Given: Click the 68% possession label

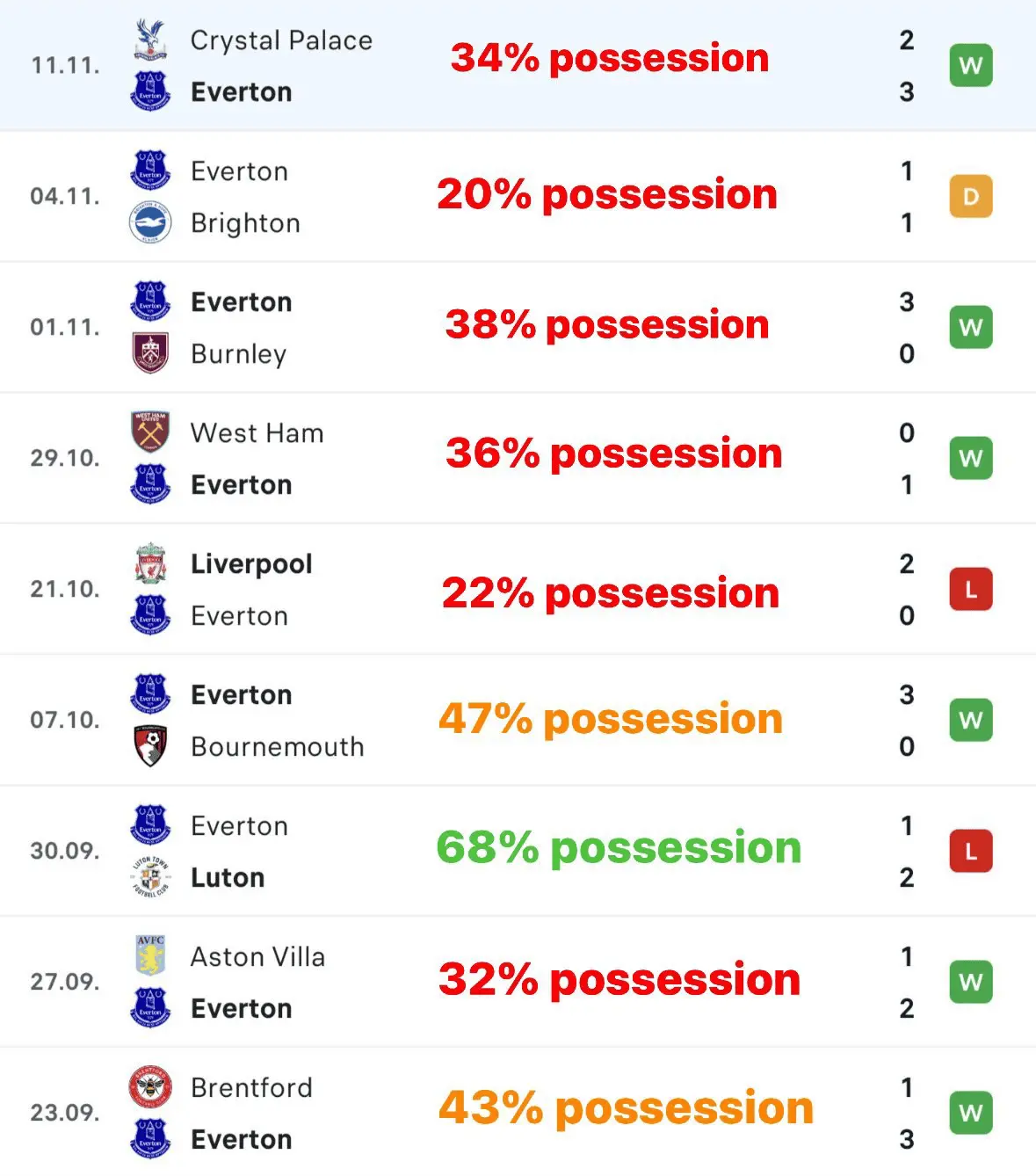Looking at the screenshot, I should pos(619,848).
